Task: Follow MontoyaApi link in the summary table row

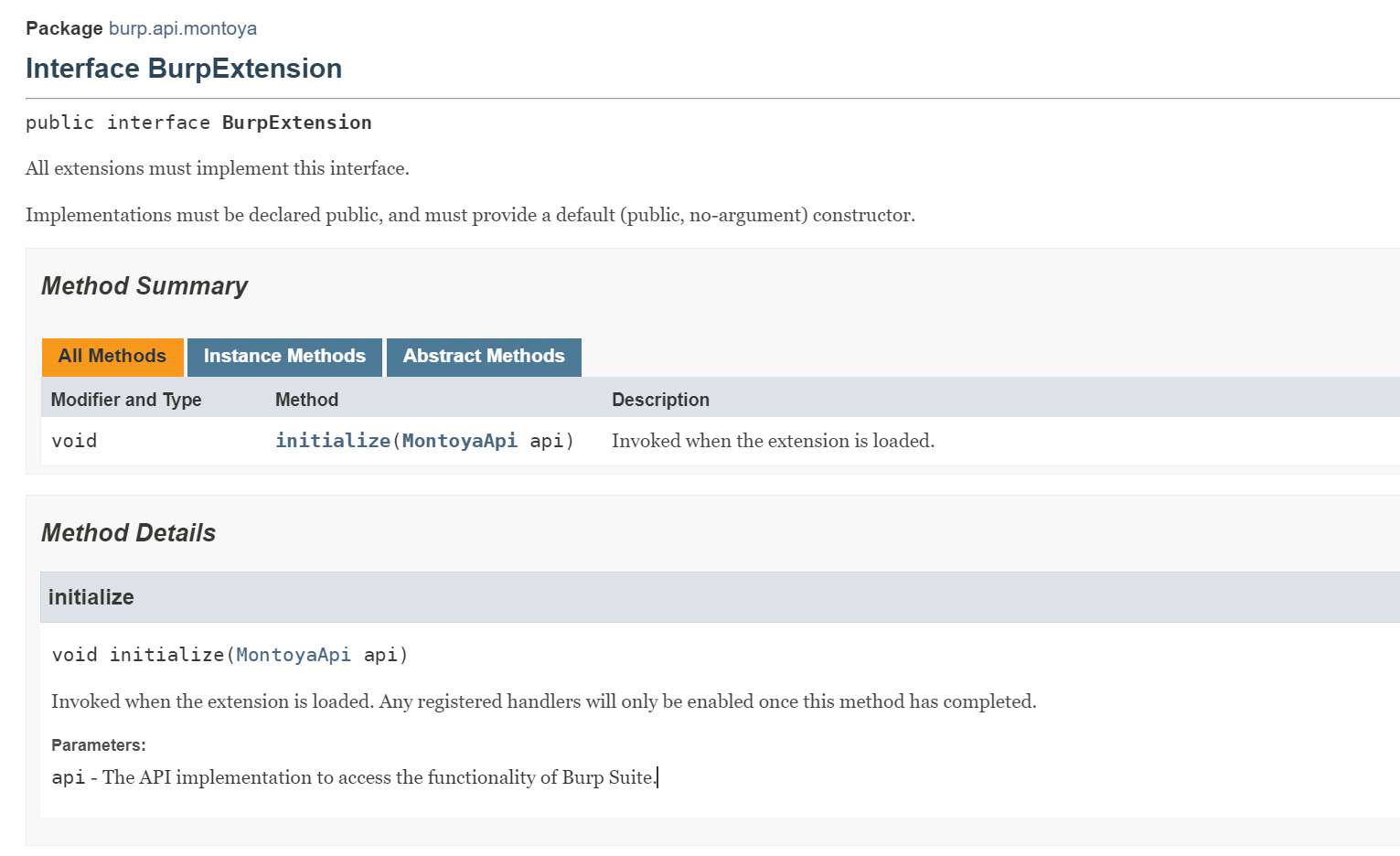Action: 459,441
